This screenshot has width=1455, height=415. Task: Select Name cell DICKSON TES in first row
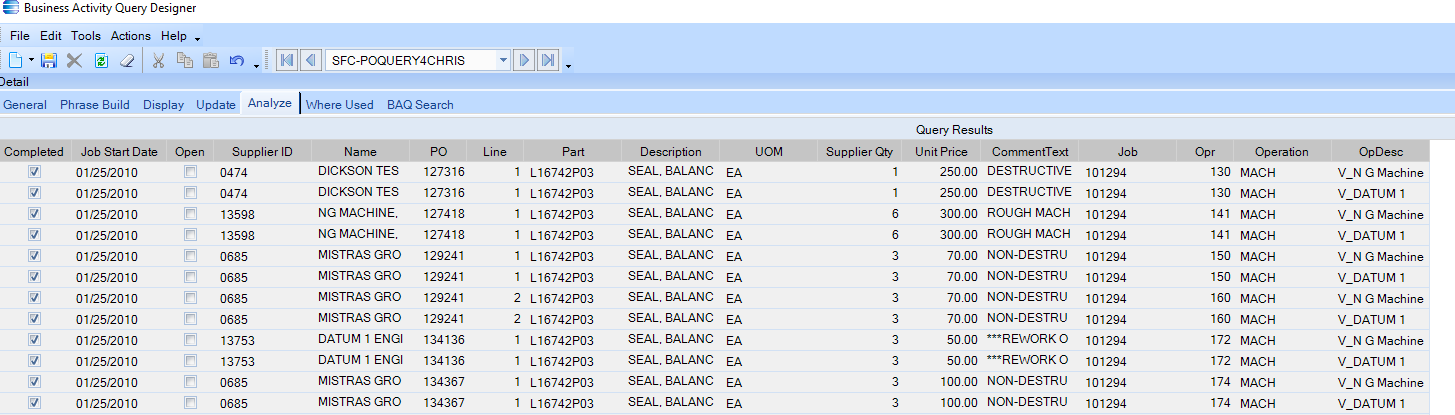pos(360,171)
